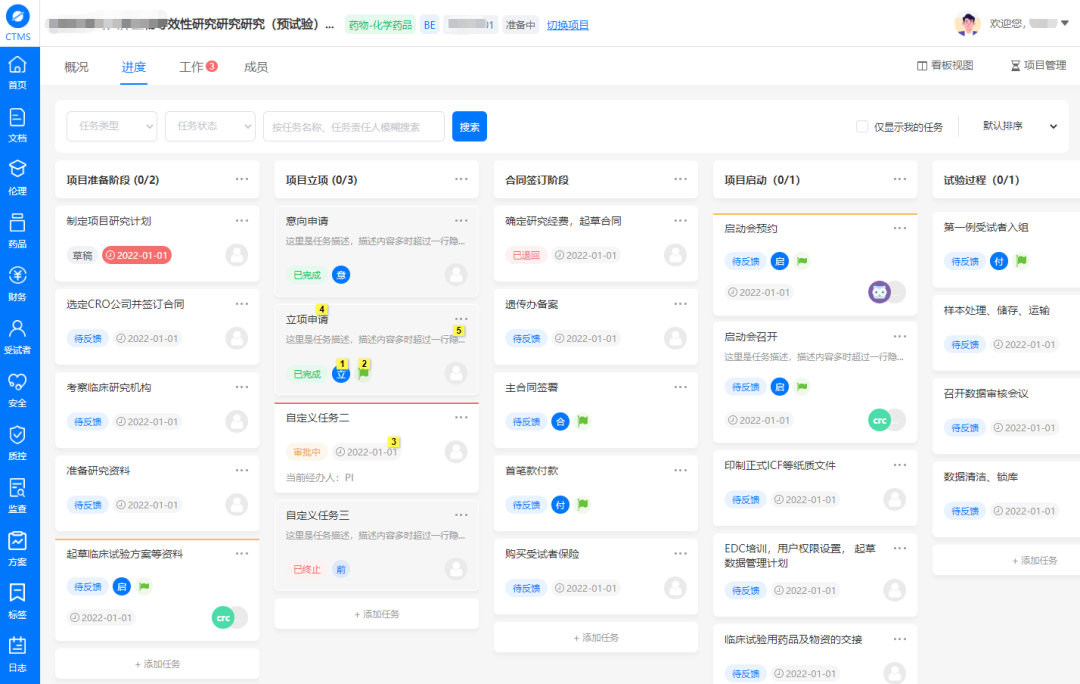This screenshot has width=1080, height=684.
Task: Click assignee avatar on 制定项目研究计划 card
Action: point(236,255)
